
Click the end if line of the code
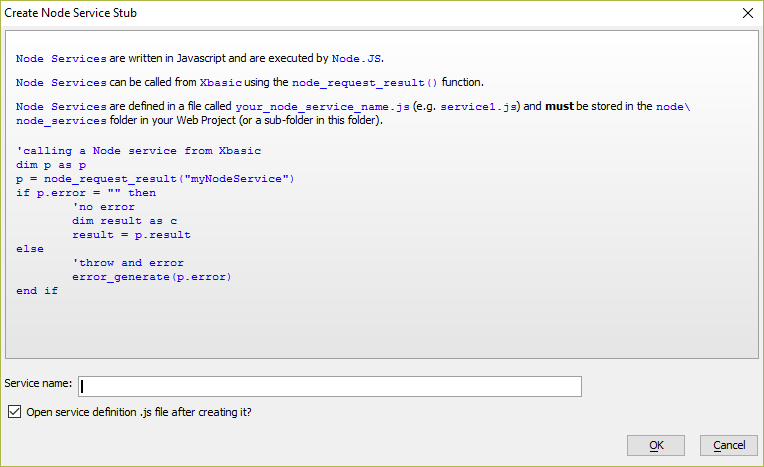click(37, 291)
